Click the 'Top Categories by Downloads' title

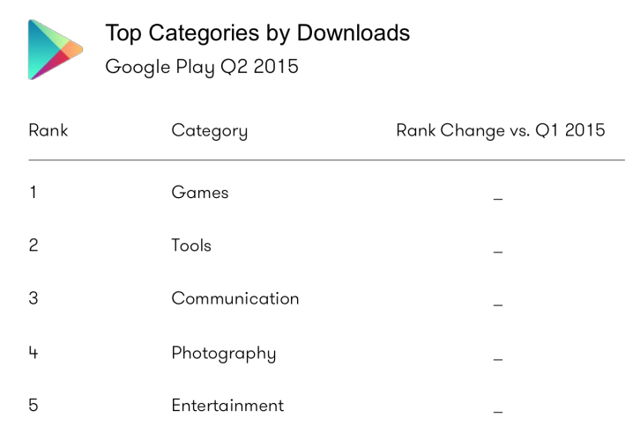click(x=257, y=33)
